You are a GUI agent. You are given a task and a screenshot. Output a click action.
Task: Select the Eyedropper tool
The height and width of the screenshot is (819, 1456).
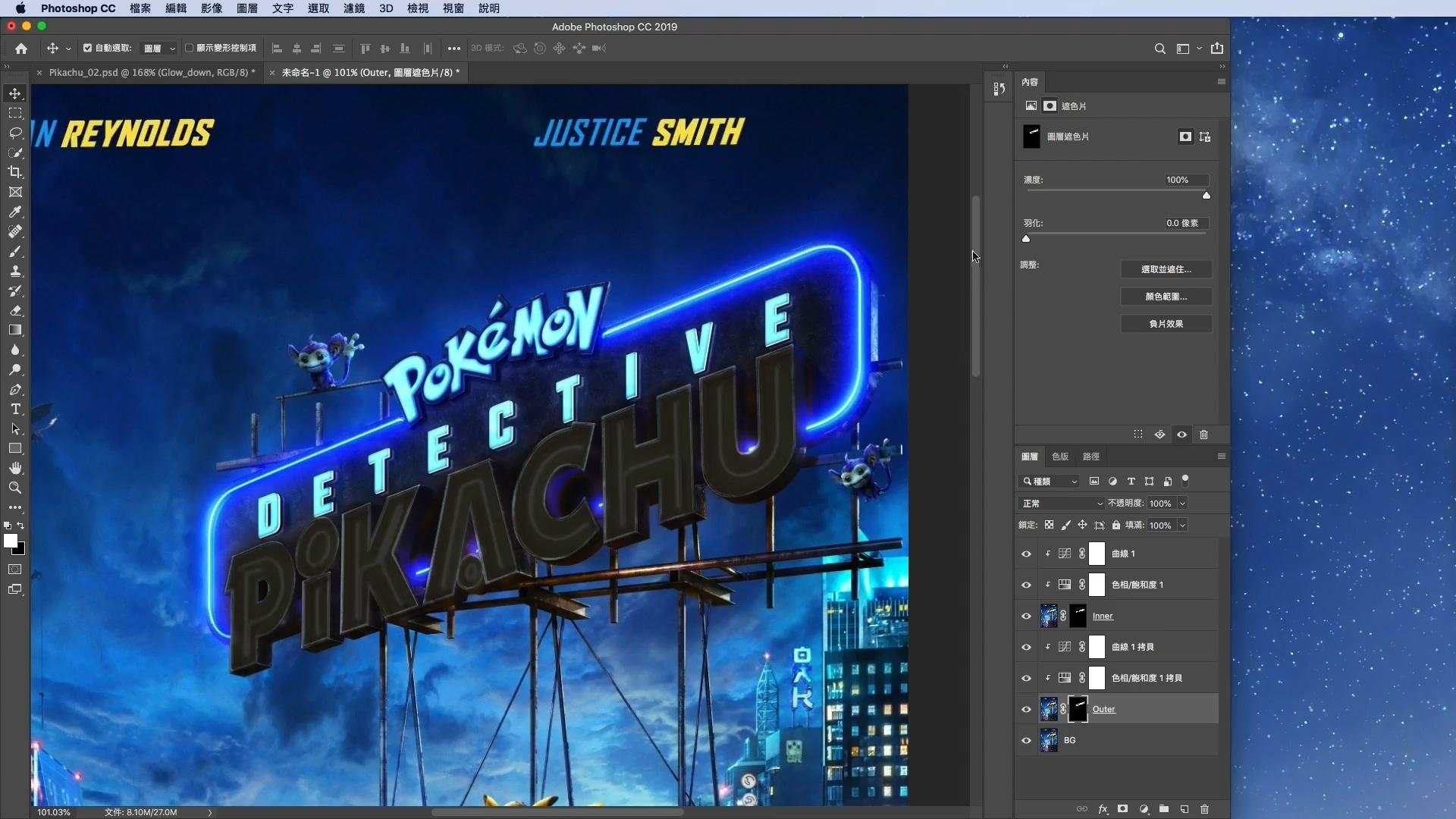click(x=15, y=212)
